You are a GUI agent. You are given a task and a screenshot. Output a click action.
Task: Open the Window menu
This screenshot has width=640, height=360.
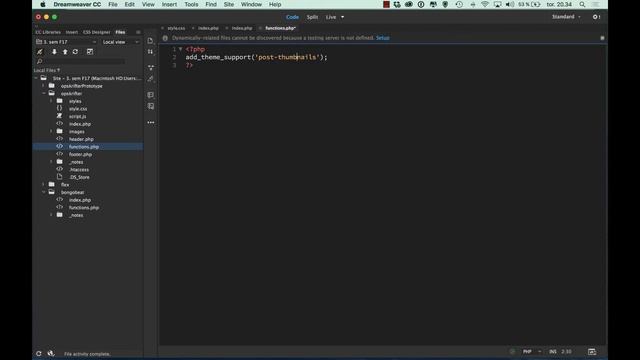[x=251, y=4]
